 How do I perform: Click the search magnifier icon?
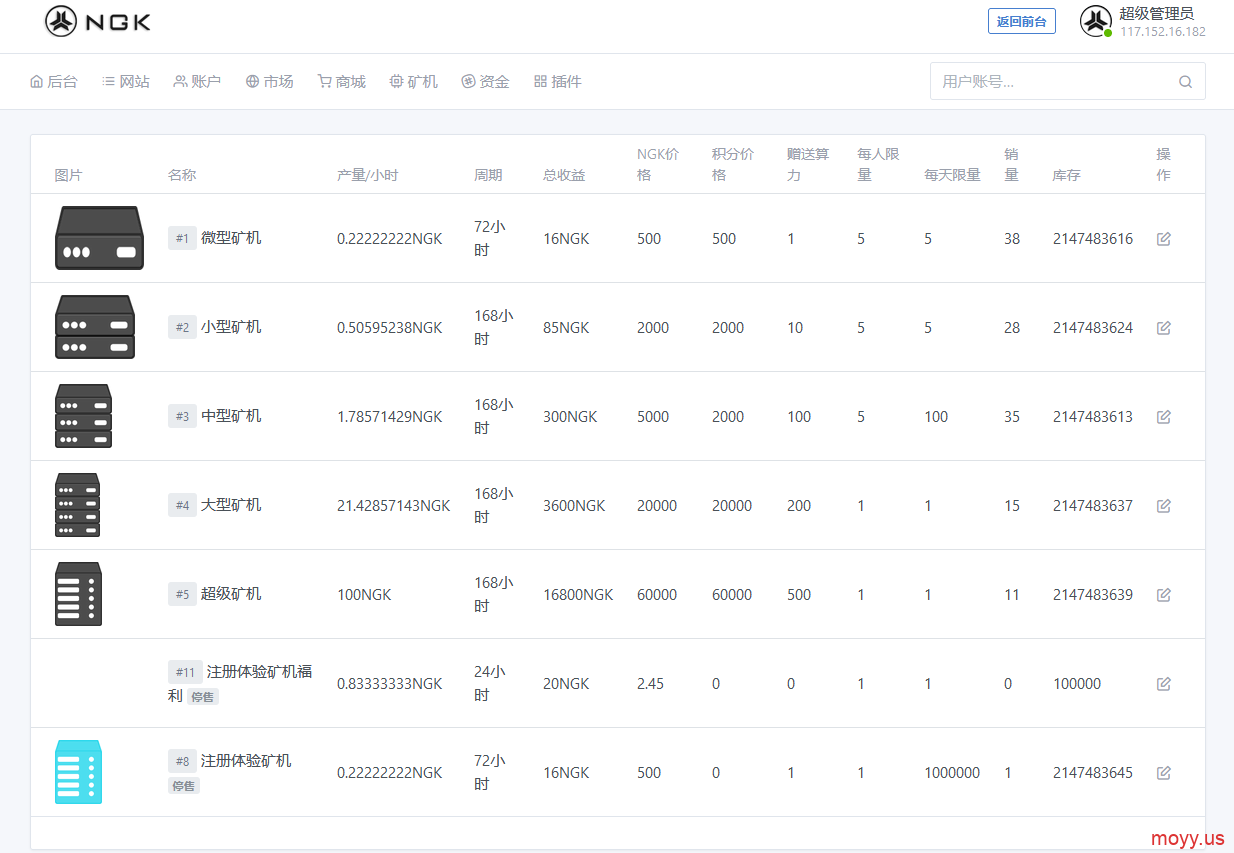1185,82
